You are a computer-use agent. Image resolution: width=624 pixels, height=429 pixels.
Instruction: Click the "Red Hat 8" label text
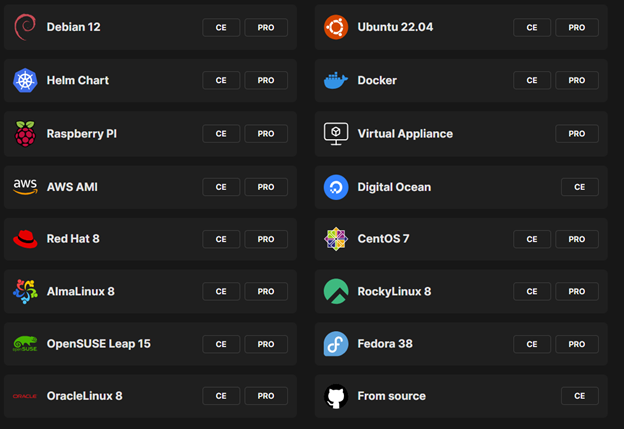[73, 239]
